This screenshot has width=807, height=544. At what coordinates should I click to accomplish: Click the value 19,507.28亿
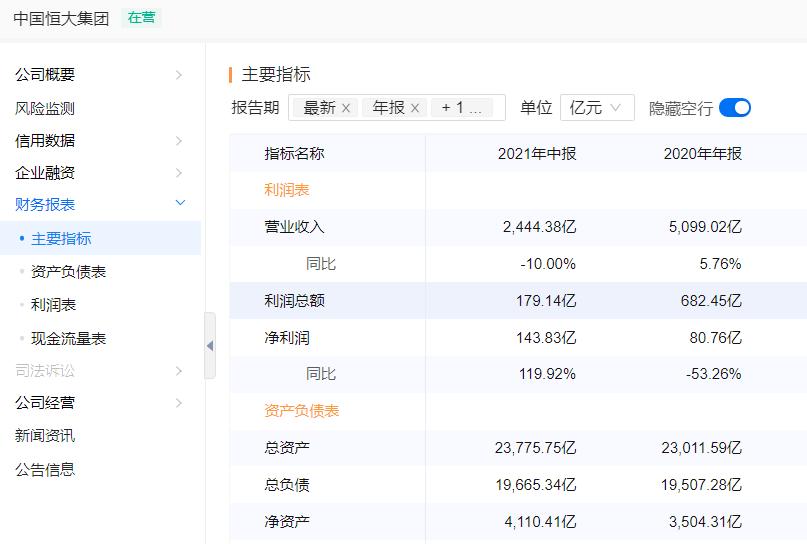701,484
